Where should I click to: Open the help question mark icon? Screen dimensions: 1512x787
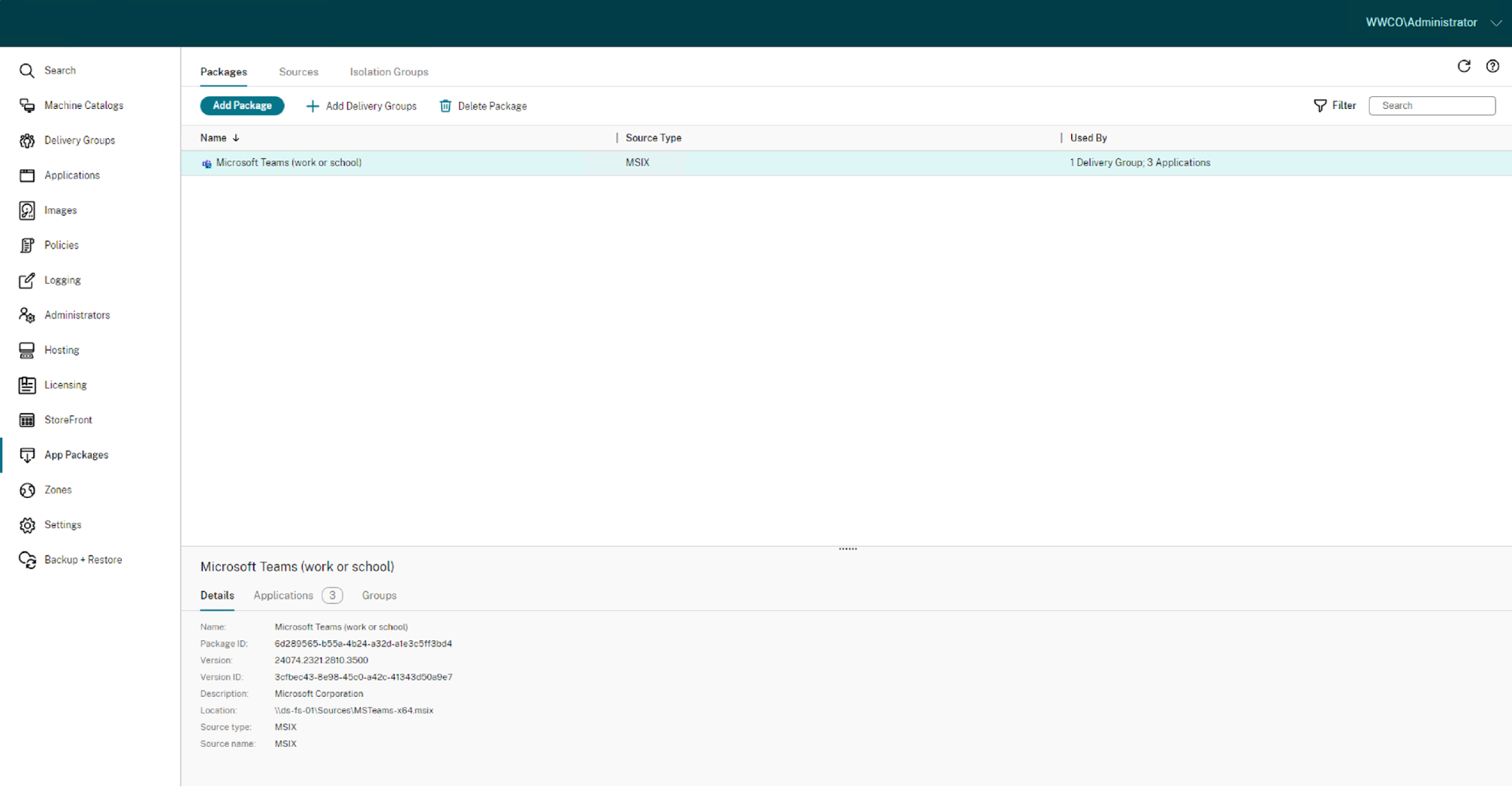[x=1492, y=67]
